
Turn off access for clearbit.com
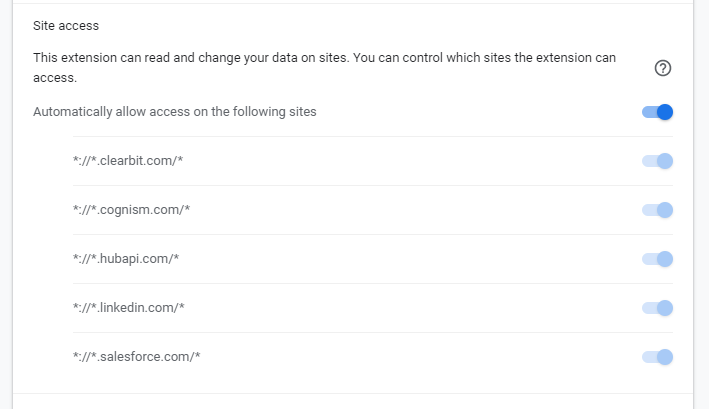point(657,161)
